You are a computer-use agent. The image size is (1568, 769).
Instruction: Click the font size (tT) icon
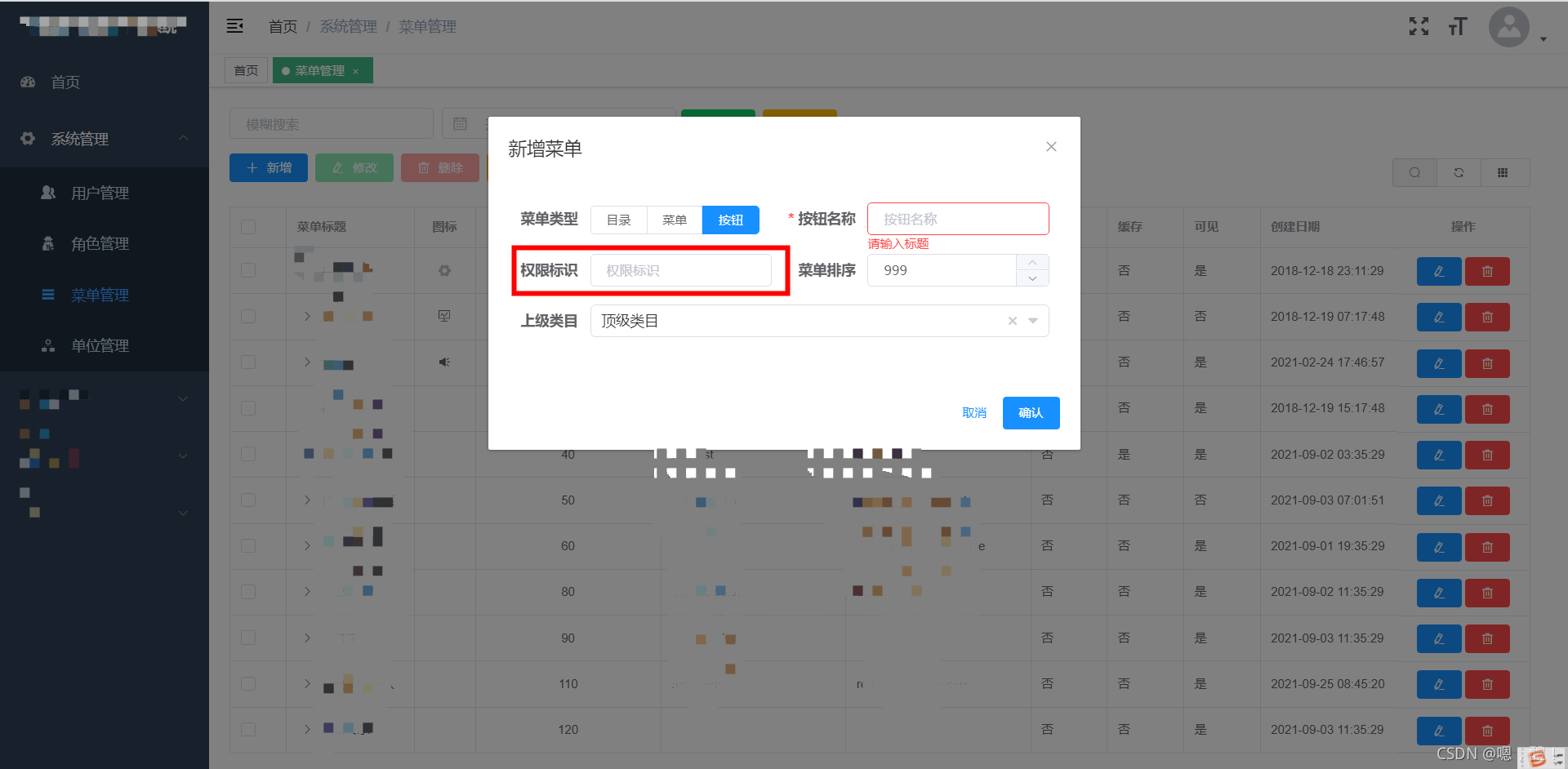1458,26
